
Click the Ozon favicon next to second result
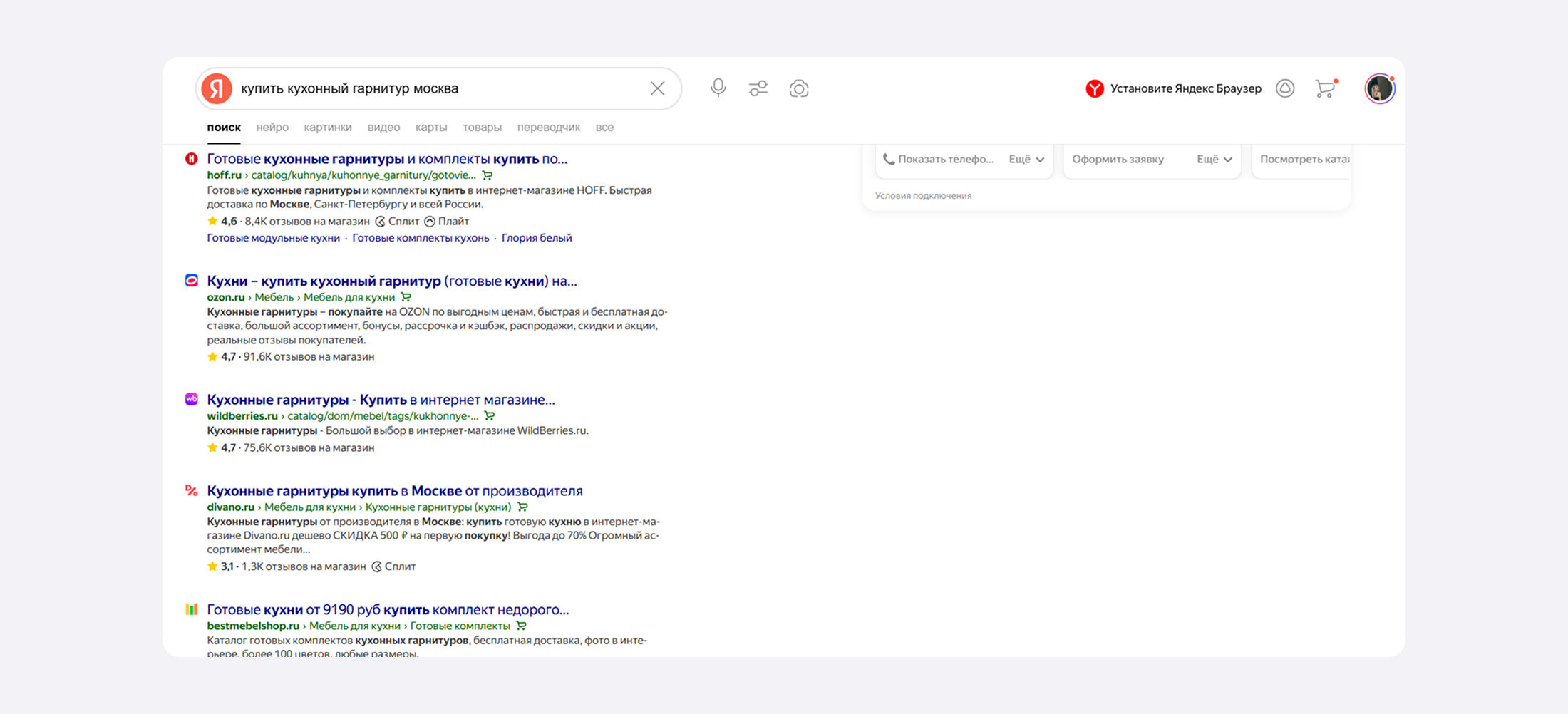[192, 281]
